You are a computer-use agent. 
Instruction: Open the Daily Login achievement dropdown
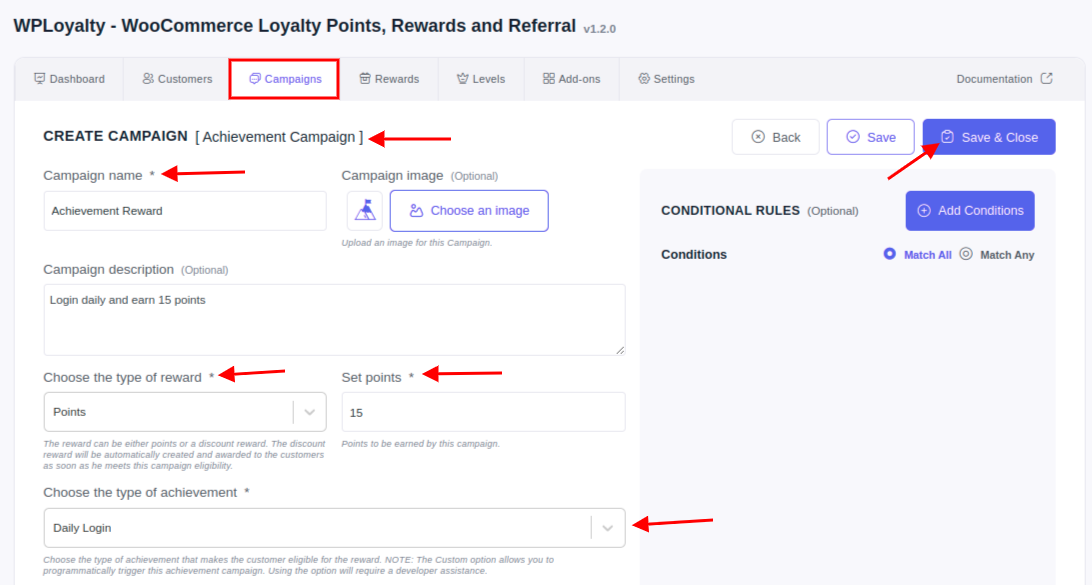pyautogui.click(x=334, y=528)
